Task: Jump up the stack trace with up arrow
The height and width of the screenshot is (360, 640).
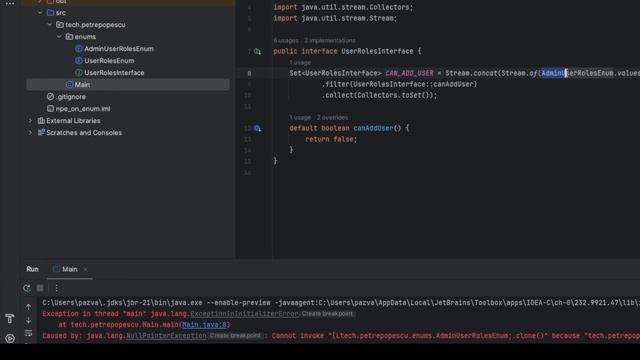Action: click(x=28, y=307)
